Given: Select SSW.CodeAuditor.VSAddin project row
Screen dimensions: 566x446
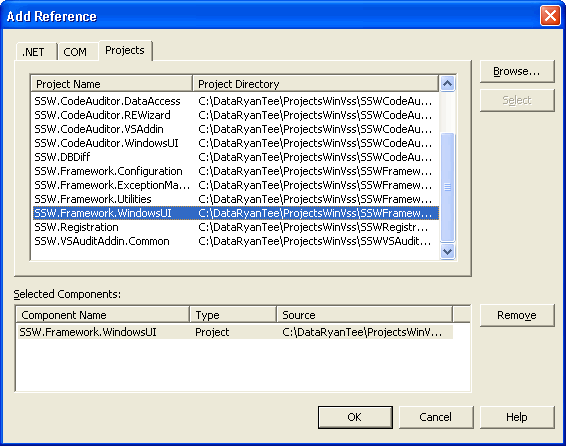Looking at the screenshot, I should coord(236,129).
